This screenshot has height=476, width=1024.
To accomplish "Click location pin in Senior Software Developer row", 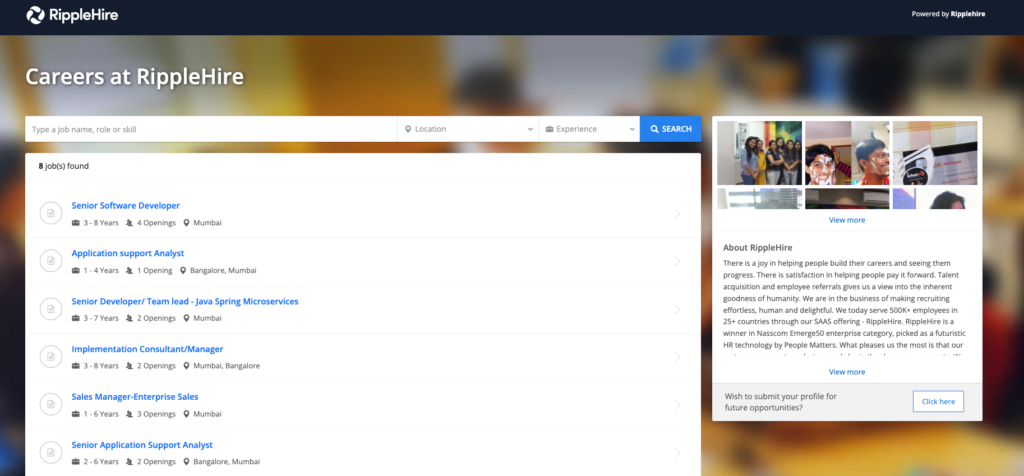I will click(x=186, y=223).
